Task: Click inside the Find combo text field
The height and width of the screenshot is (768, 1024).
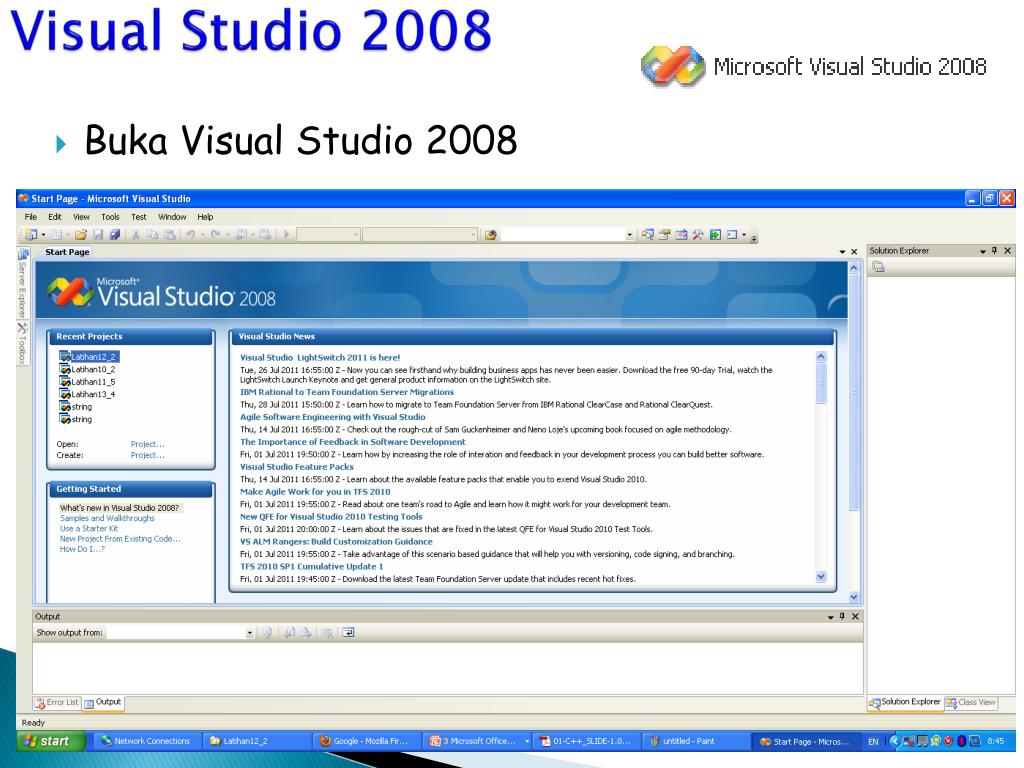Action: pos(563,235)
